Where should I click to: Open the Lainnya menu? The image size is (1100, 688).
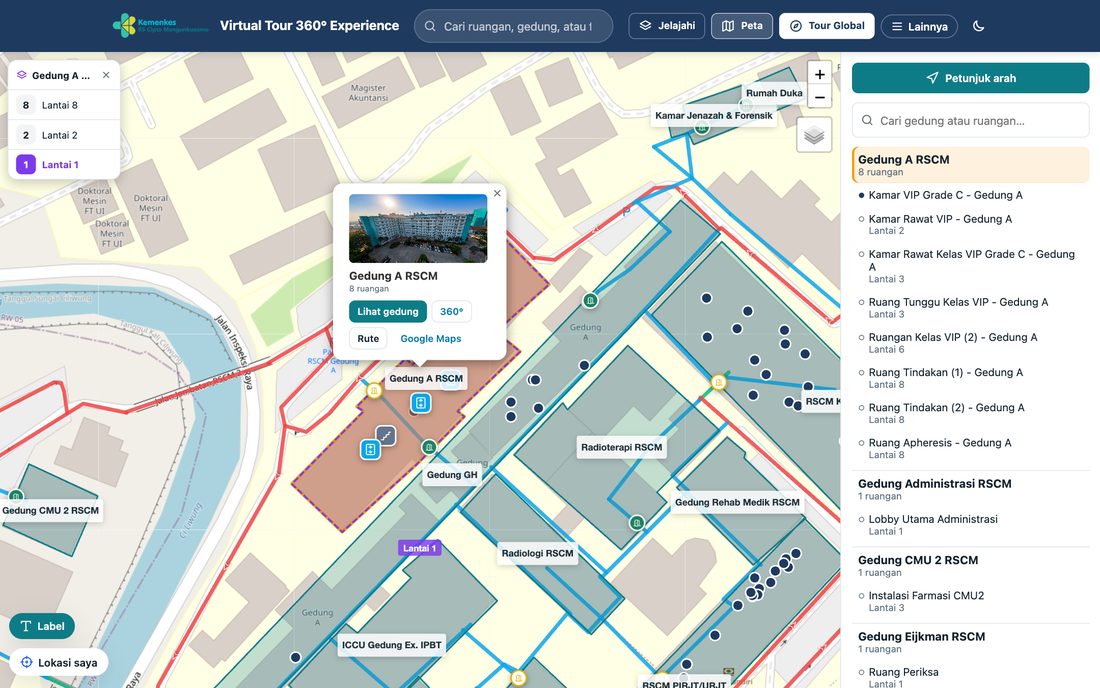click(919, 27)
